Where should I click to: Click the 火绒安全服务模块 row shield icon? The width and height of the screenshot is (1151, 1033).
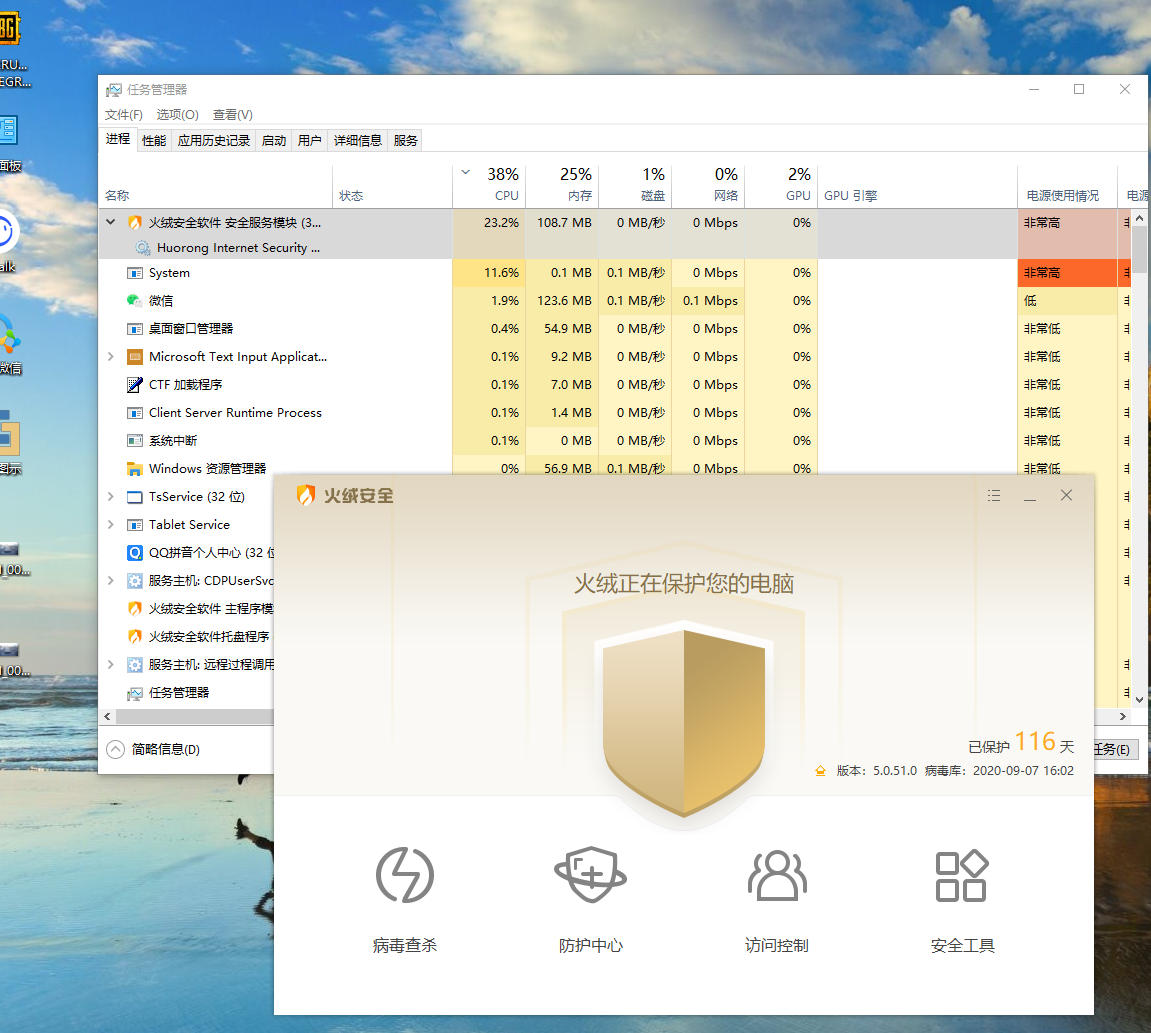(134, 222)
